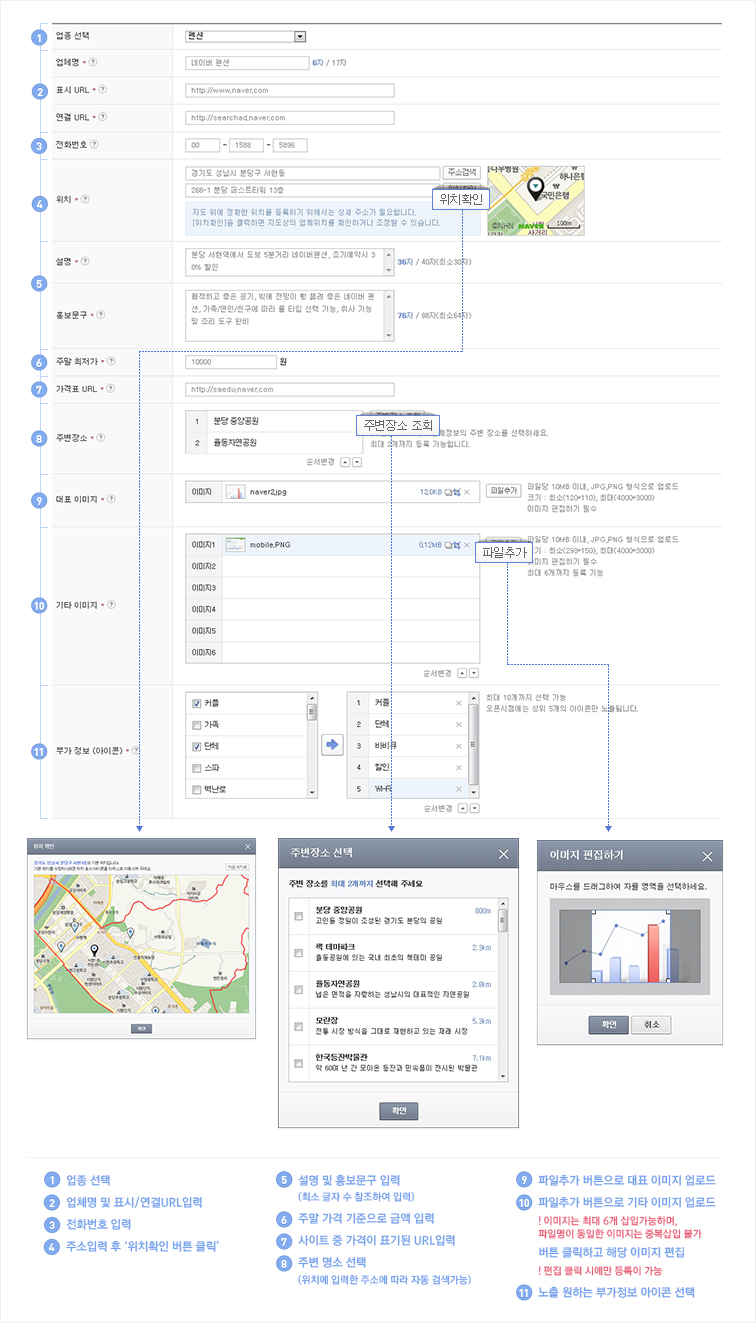Open help icon next to 연결 URL
The height and width of the screenshot is (1323, 756).
pos(104,117)
